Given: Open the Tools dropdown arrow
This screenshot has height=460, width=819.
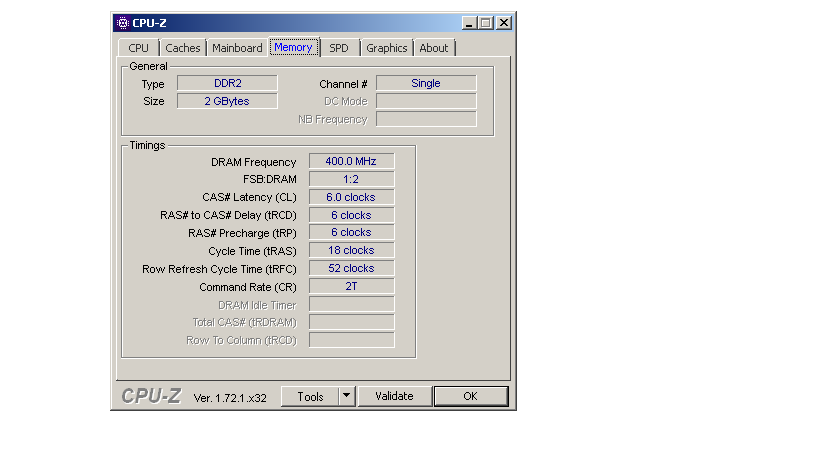Looking at the screenshot, I should (346, 396).
